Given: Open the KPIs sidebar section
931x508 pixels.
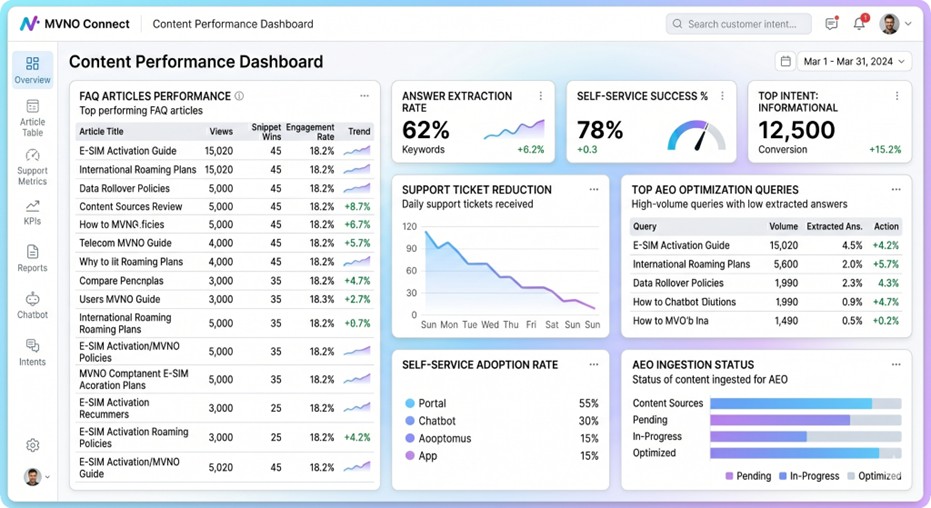Looking at the screenshot, I should tap(33, 212).
